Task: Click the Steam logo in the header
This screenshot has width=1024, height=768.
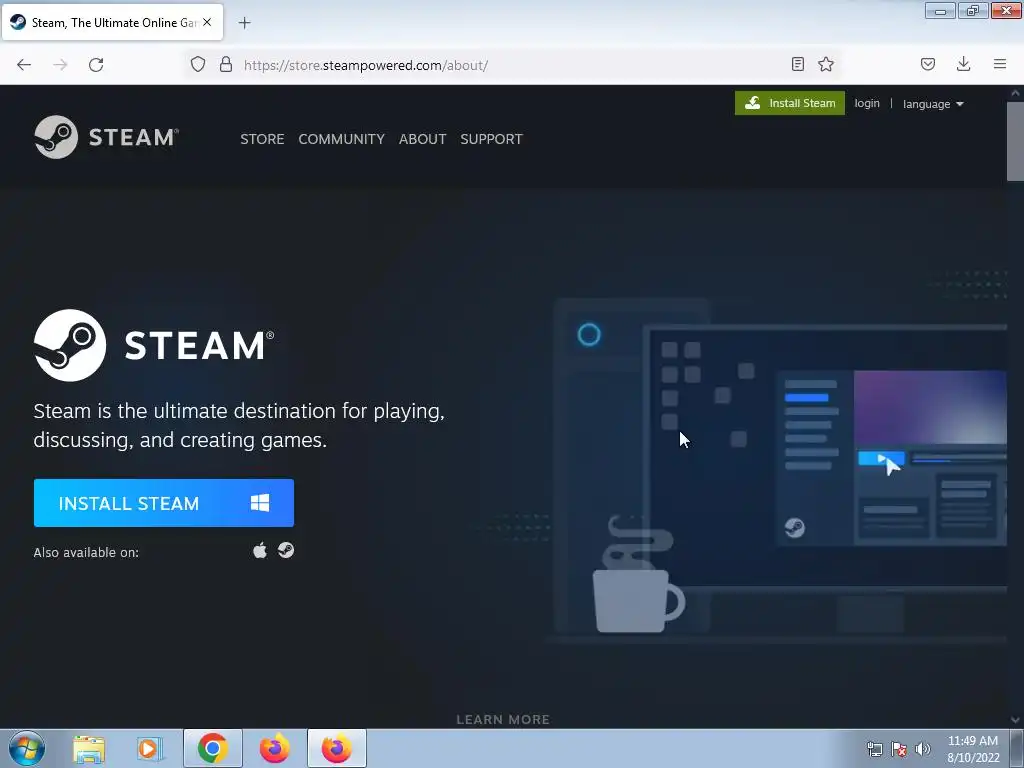Action: [x=106, y=137]
